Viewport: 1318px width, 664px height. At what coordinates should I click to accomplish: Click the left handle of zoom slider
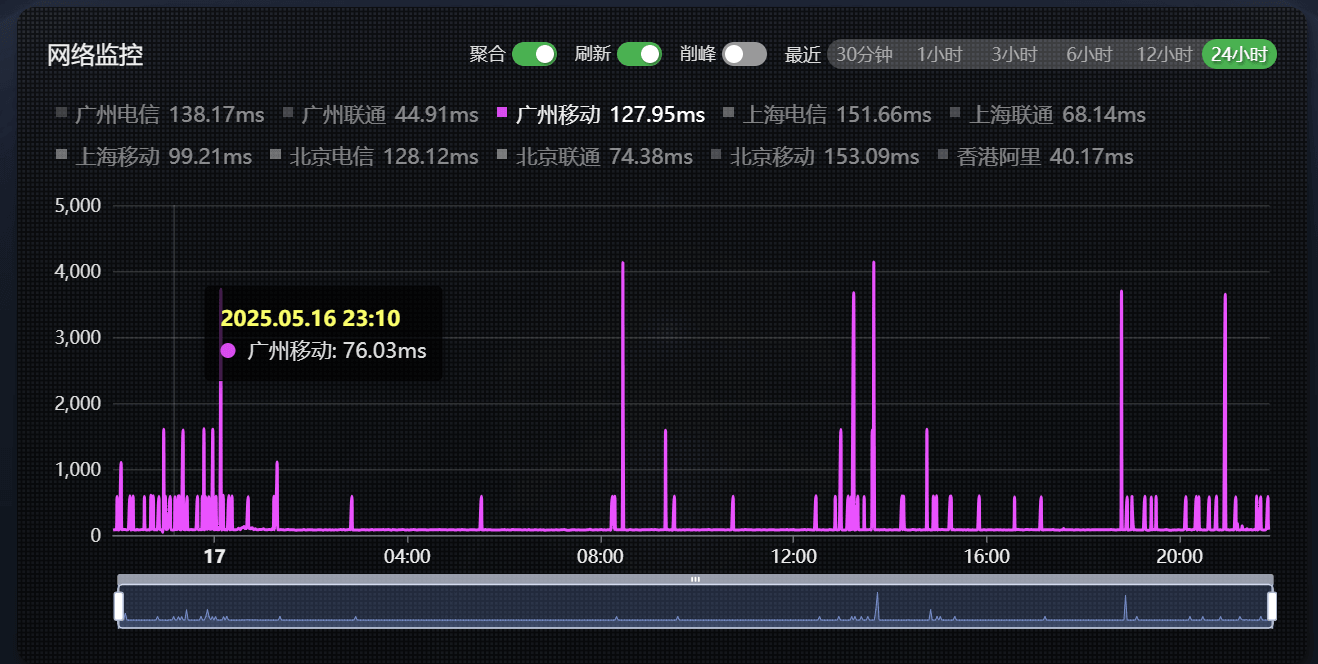(118, 605)
